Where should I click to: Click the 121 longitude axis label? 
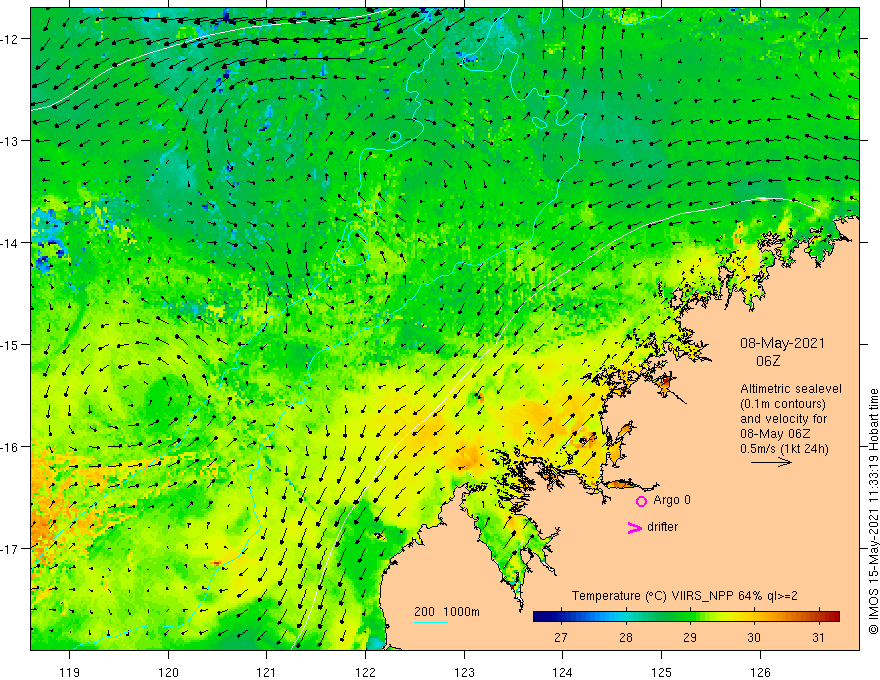tap(267, 672)
